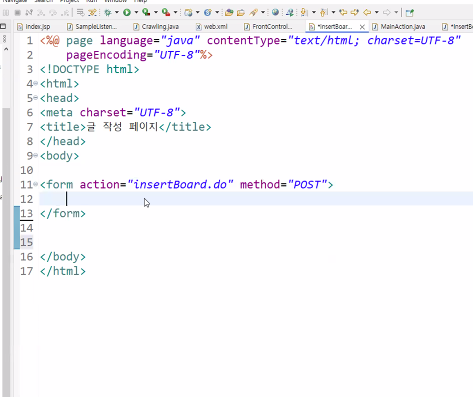
Task: Click the Terminate stop icon
Action: pyautogui.click(x=18, y=13)
